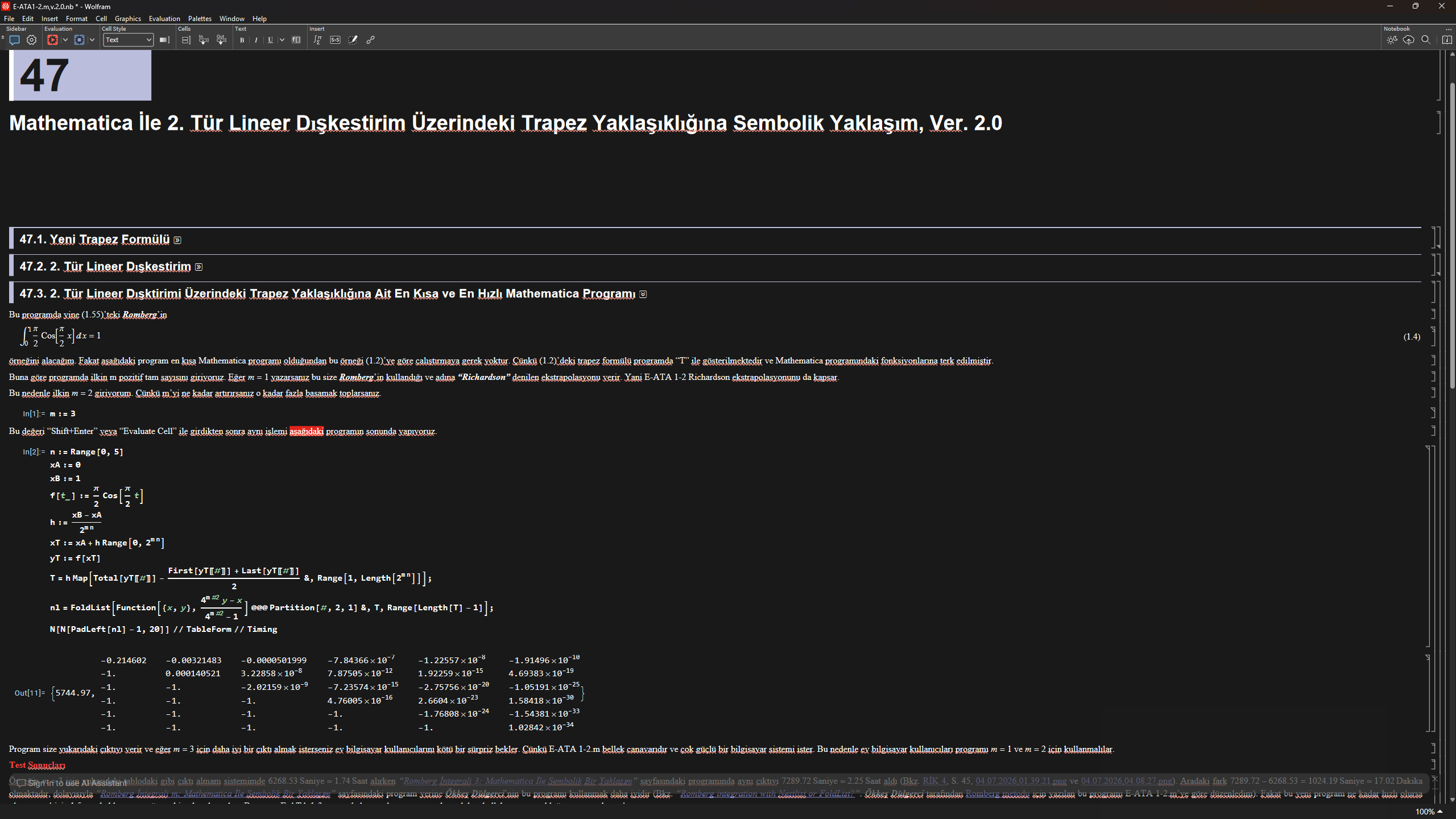1456x819 pixels.
Task: Collapse section 47.3 disclosure arrow
Action: [643, 294]
